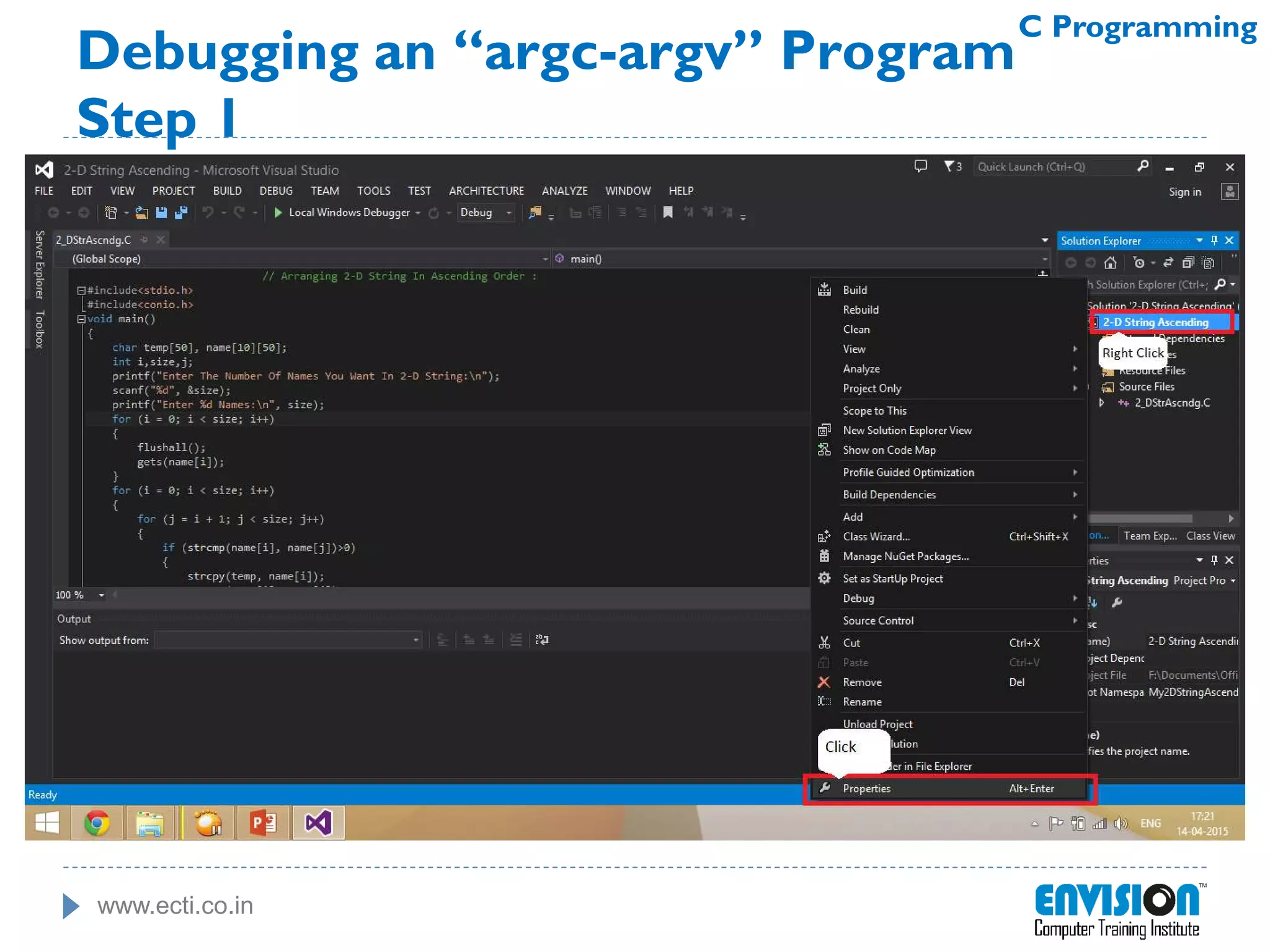
Task: Click the Find in Files toolbar icon
Action: [535, 213]
